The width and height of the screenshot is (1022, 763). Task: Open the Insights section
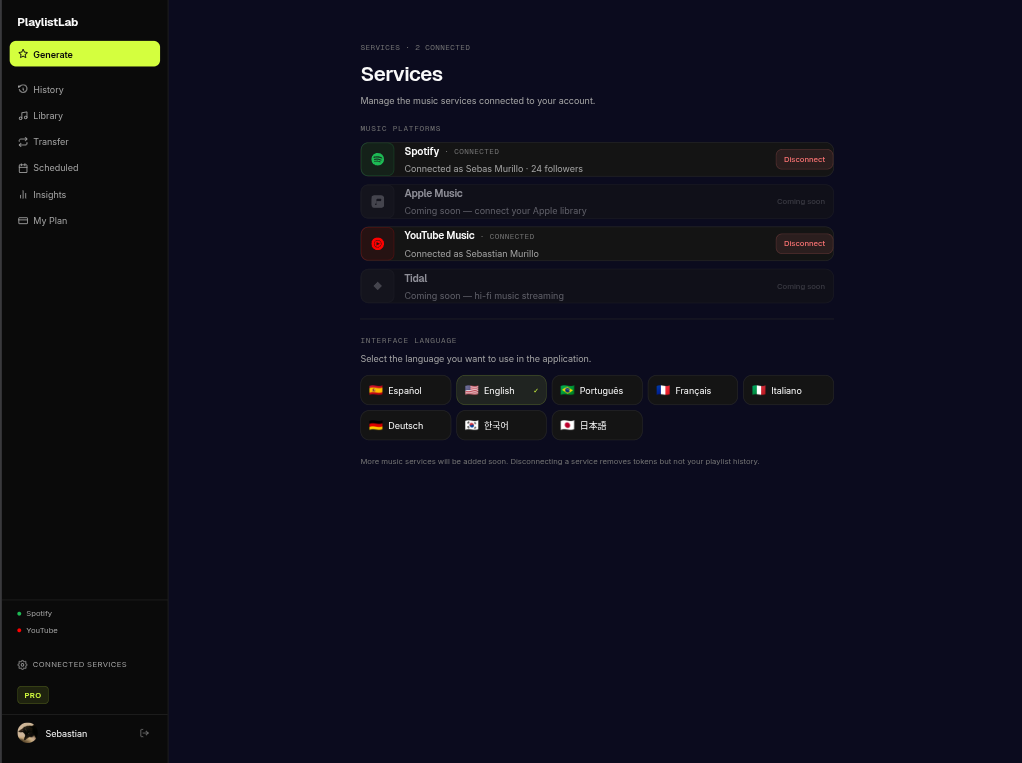pyautogui.click(x=85, y=194)
